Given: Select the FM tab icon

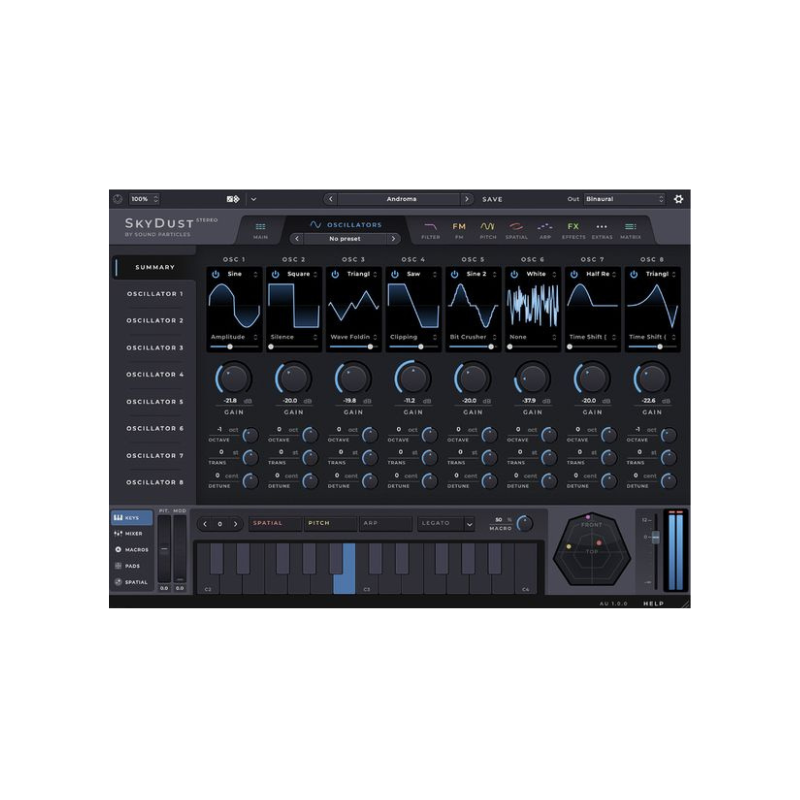Looking at the screenshot, I should coord(458,224).
